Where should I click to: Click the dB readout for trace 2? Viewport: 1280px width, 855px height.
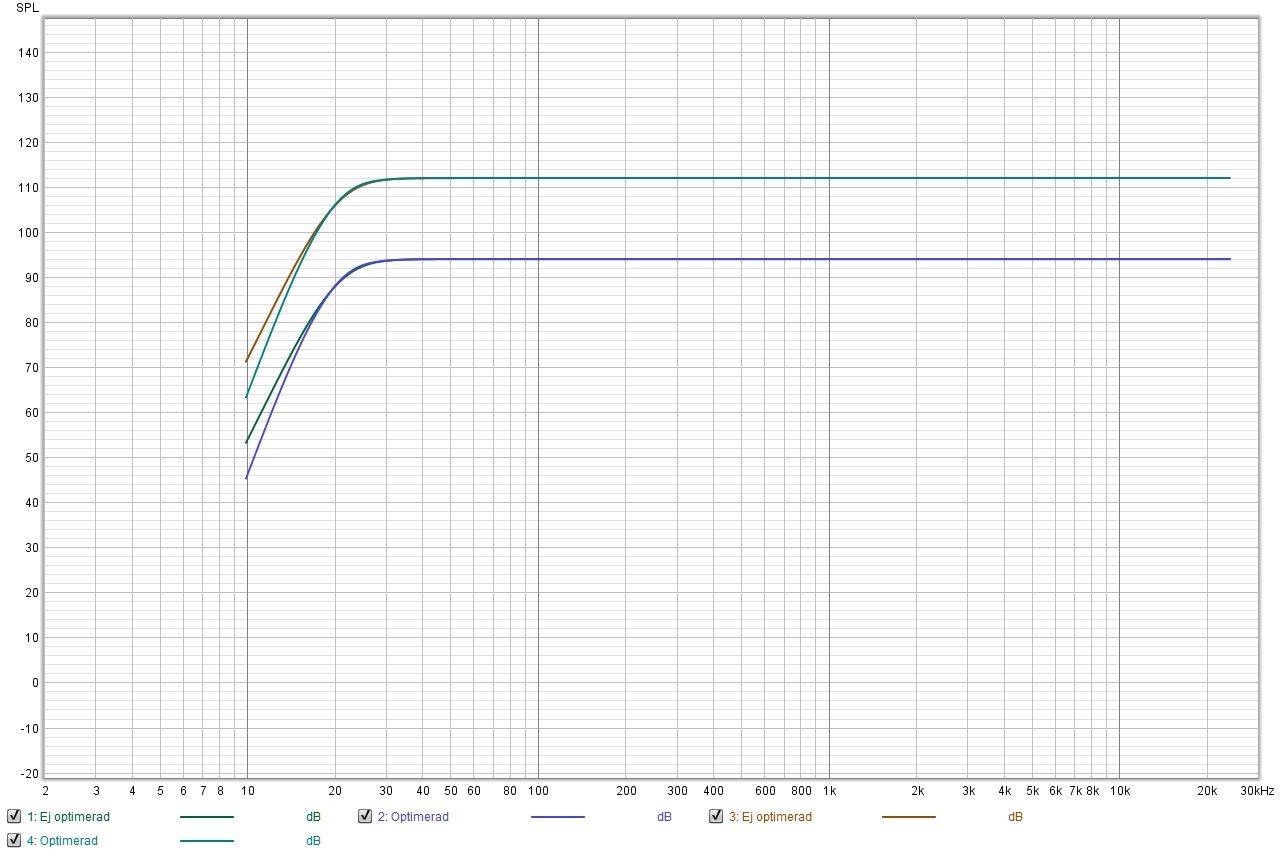click(x=664, y=817)
